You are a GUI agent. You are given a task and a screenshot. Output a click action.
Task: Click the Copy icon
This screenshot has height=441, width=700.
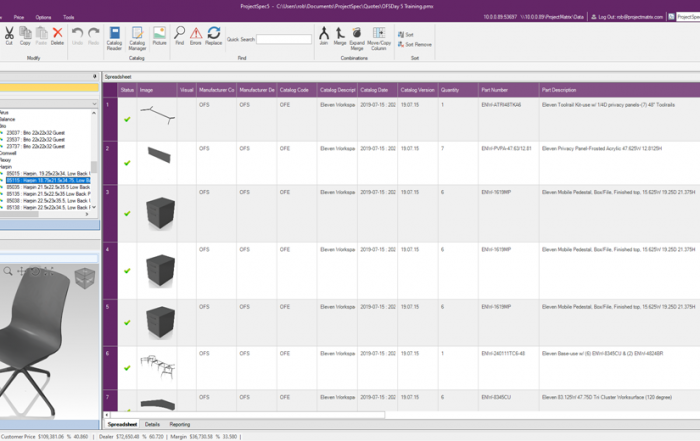pos(25,35)
